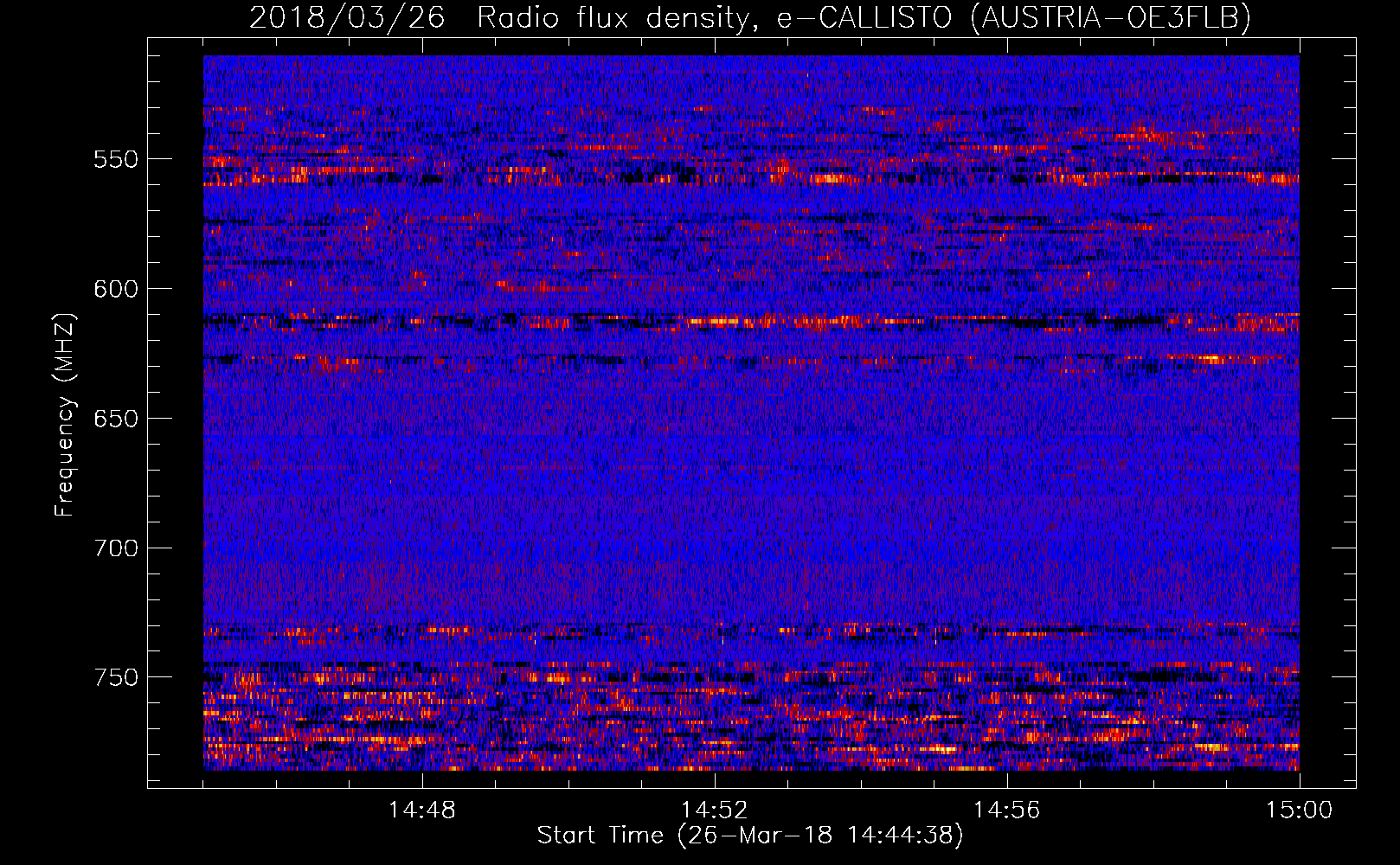
Task: Click the 15:00 time tick label
Action: pyautogui.click(x=1300, y=811)
